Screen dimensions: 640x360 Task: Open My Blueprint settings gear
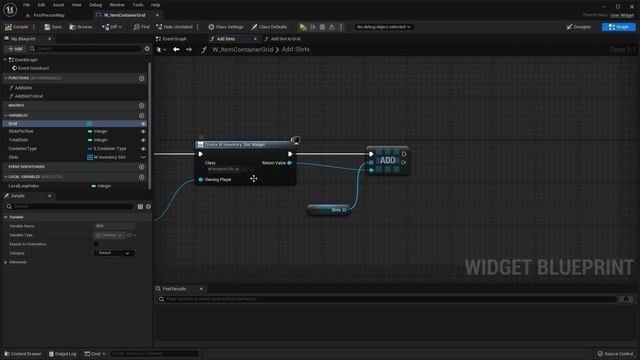[x=147, y=49]
